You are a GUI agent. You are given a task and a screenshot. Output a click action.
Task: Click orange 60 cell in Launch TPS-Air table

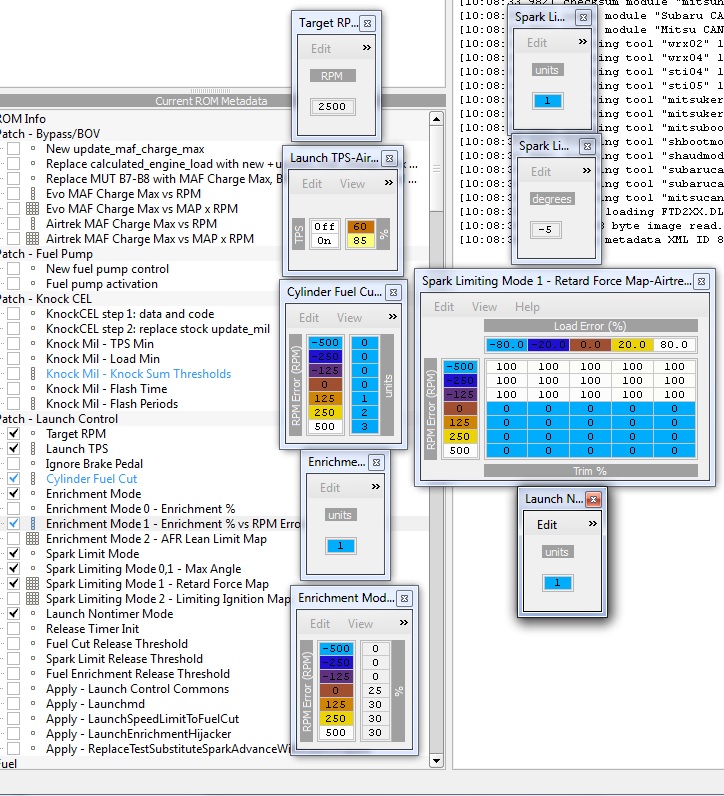click(x=360, y=226)
